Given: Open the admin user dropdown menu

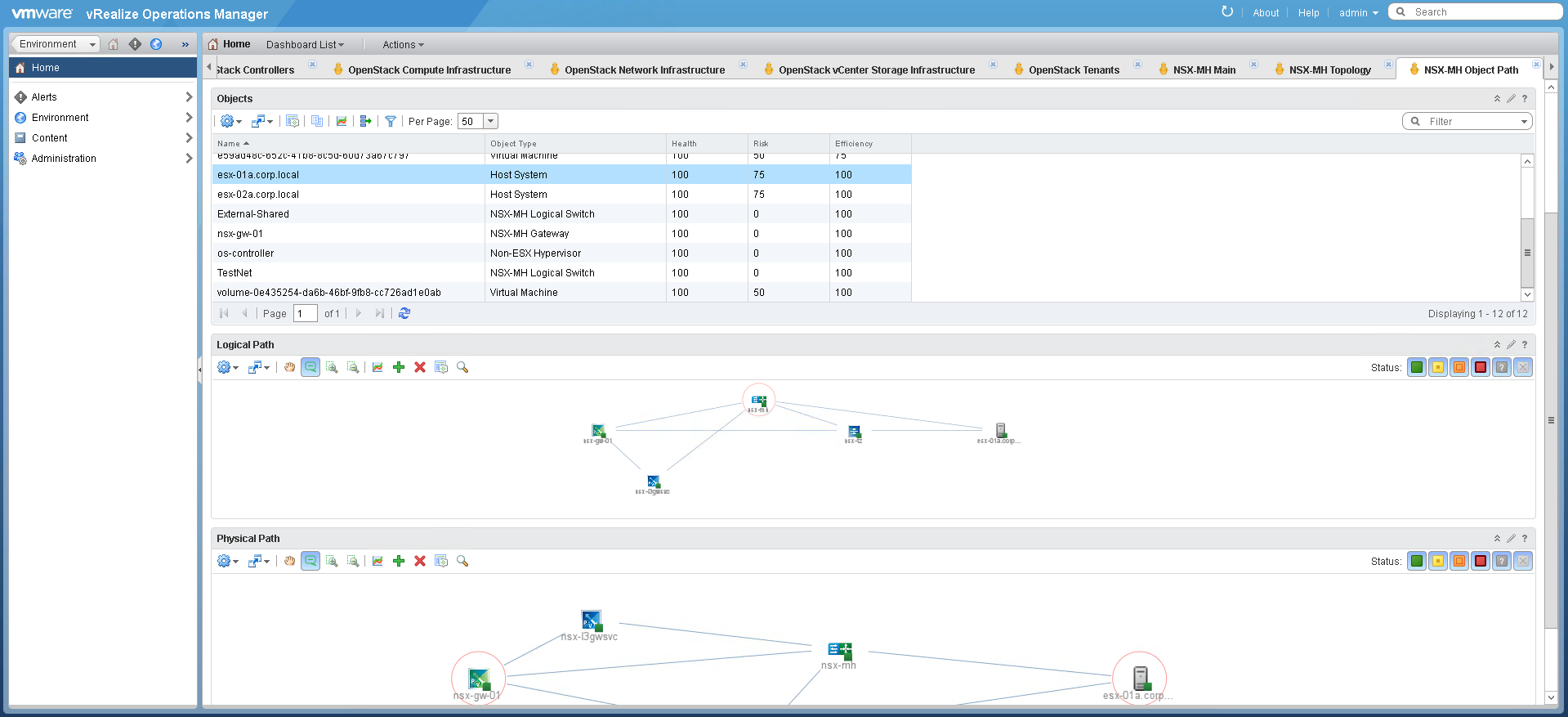Looking at the screenshot, I should coord(1358,13).
